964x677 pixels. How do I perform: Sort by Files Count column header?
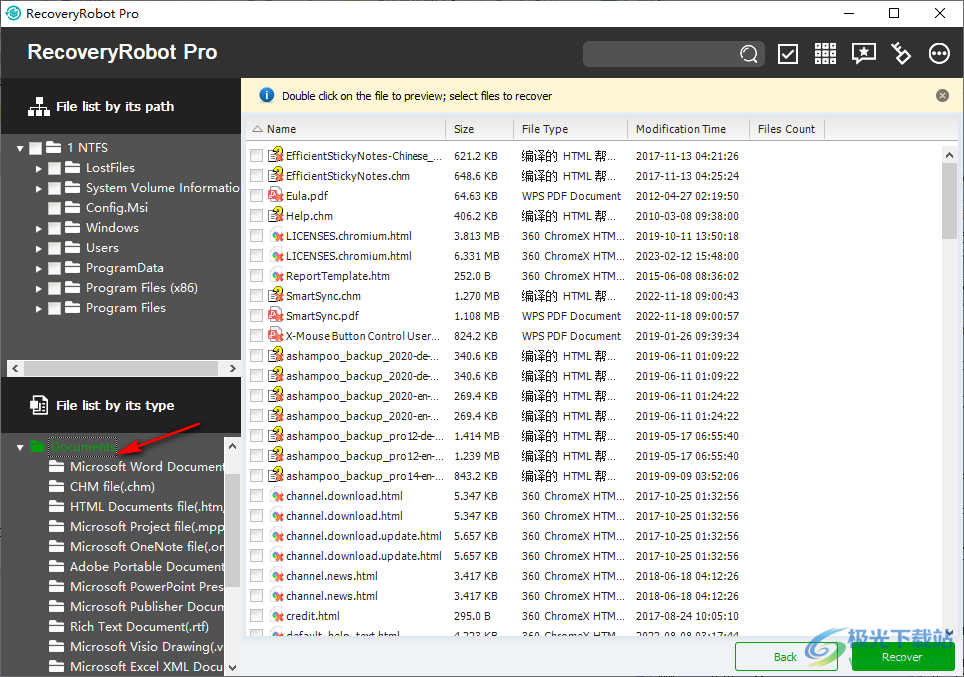pos(787,129)
